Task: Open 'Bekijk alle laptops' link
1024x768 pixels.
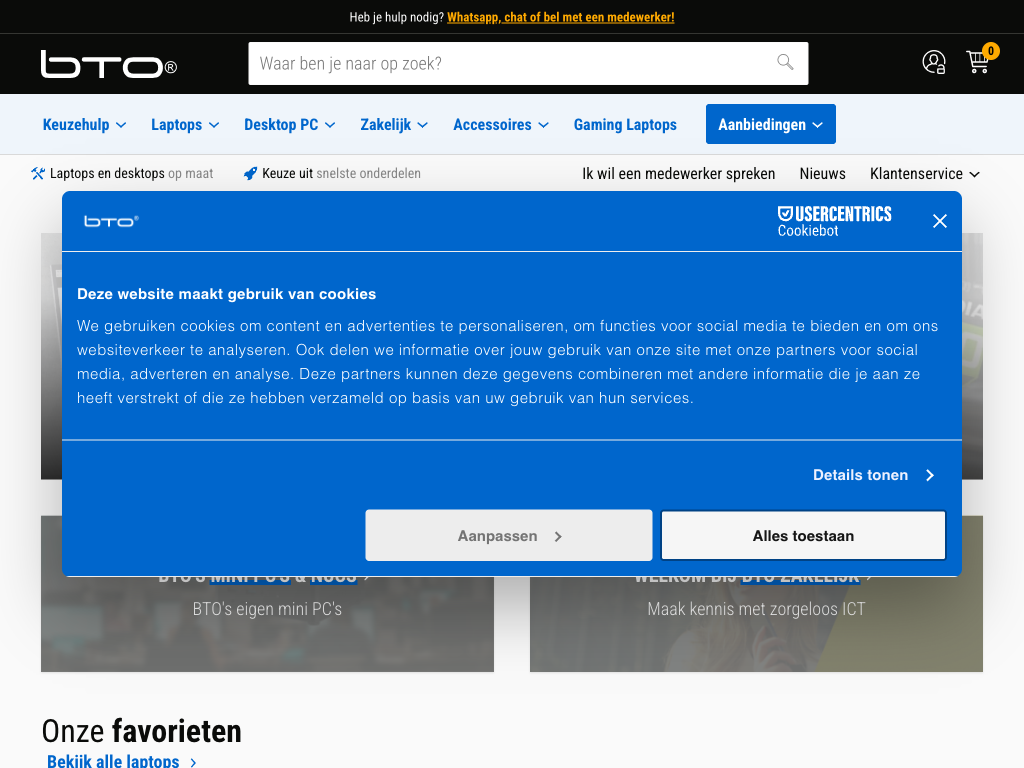Action: pos(121,761)
